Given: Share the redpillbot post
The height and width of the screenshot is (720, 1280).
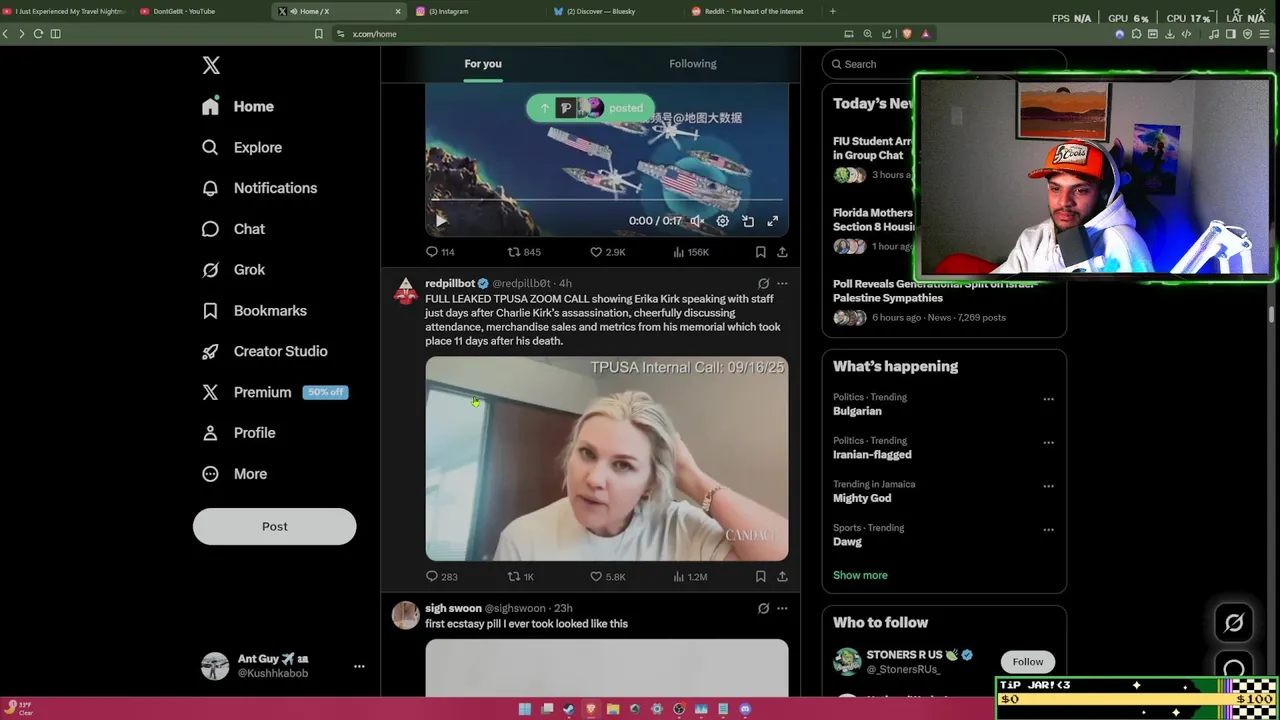Looking at the screenshot, I should pyautogui.click(x=782, y=577).
